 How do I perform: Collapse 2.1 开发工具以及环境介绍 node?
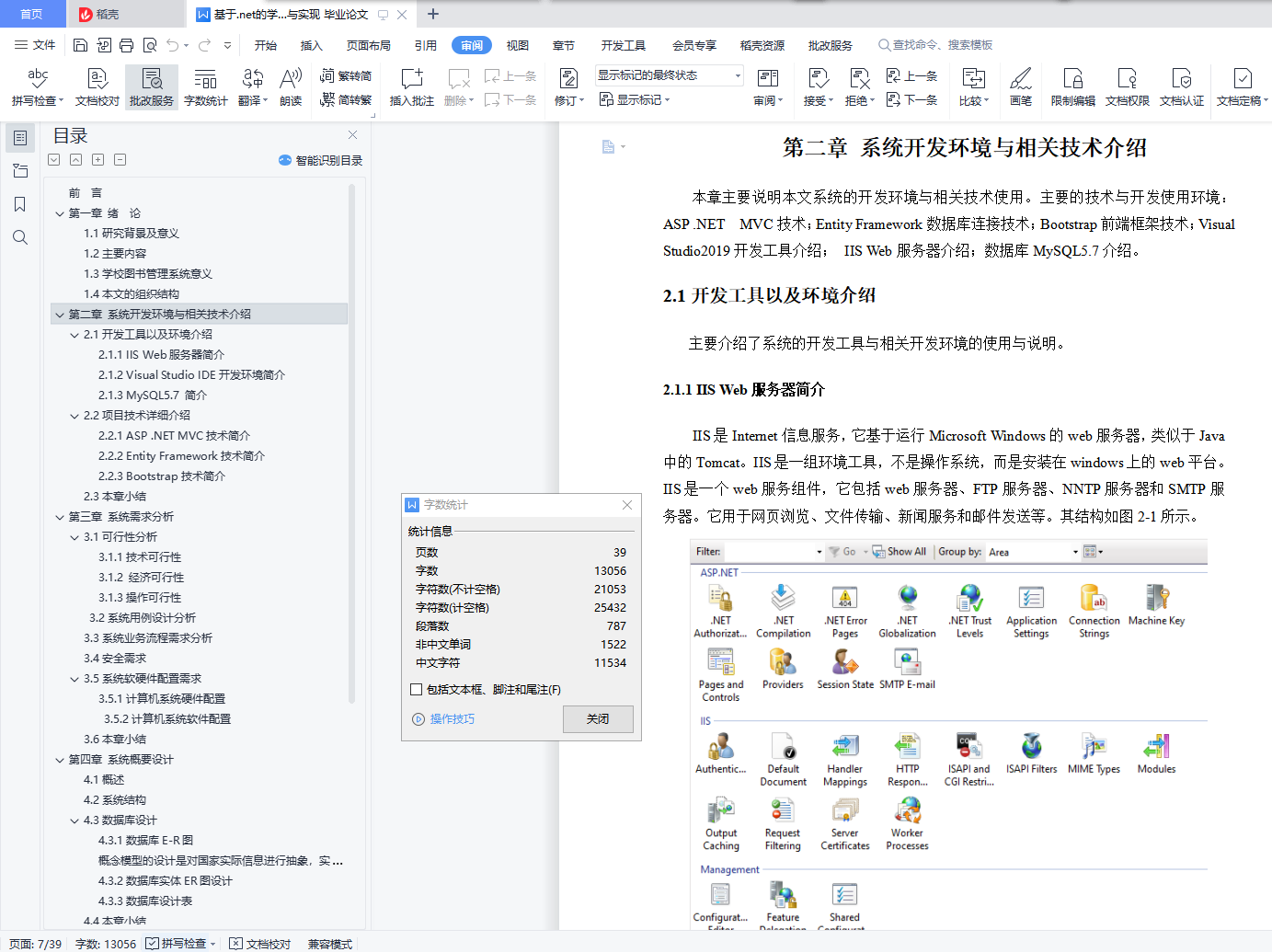[74, 335]
